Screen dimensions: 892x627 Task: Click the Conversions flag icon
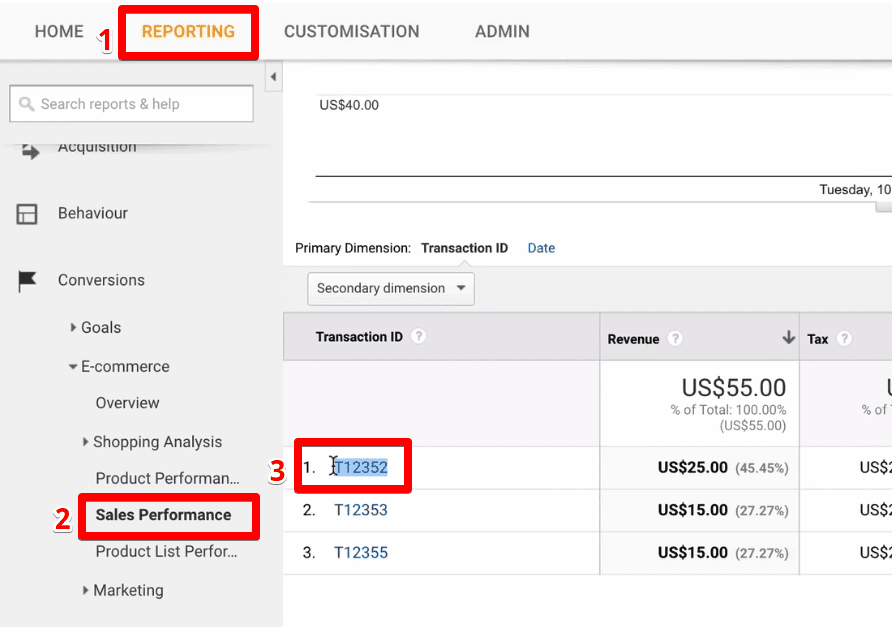pos(27,280)
